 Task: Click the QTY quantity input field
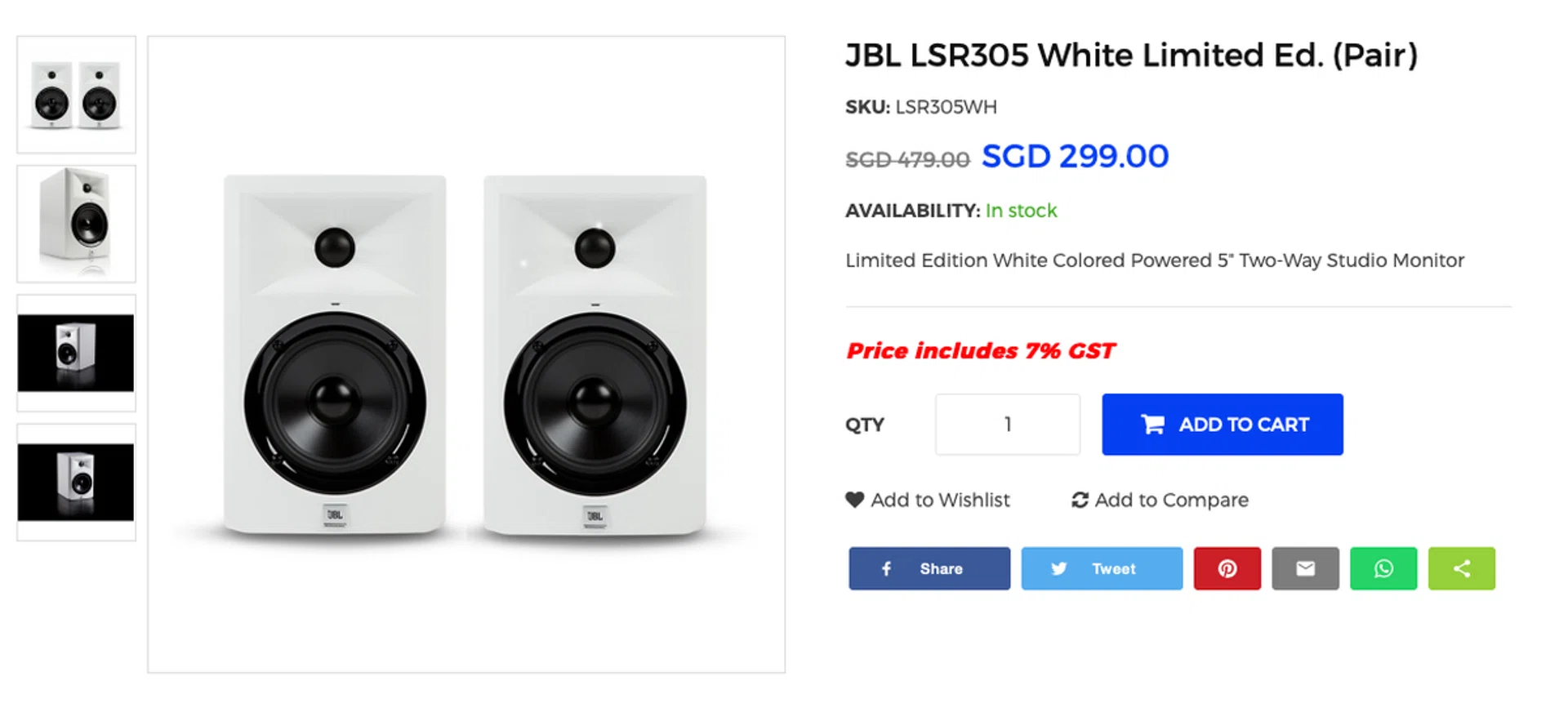[x=1007, y=425]
